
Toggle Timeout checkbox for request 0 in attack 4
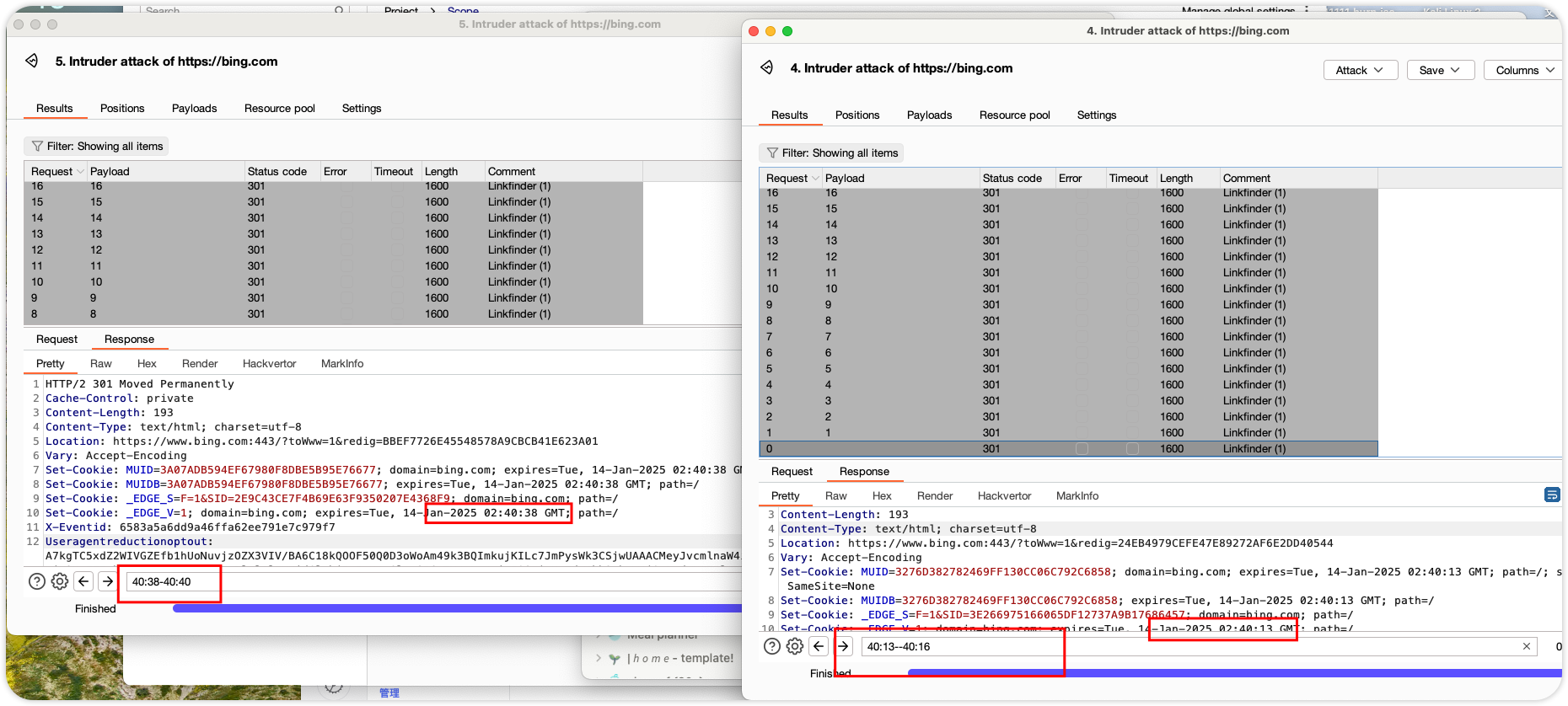click(x=1132, y=449)
